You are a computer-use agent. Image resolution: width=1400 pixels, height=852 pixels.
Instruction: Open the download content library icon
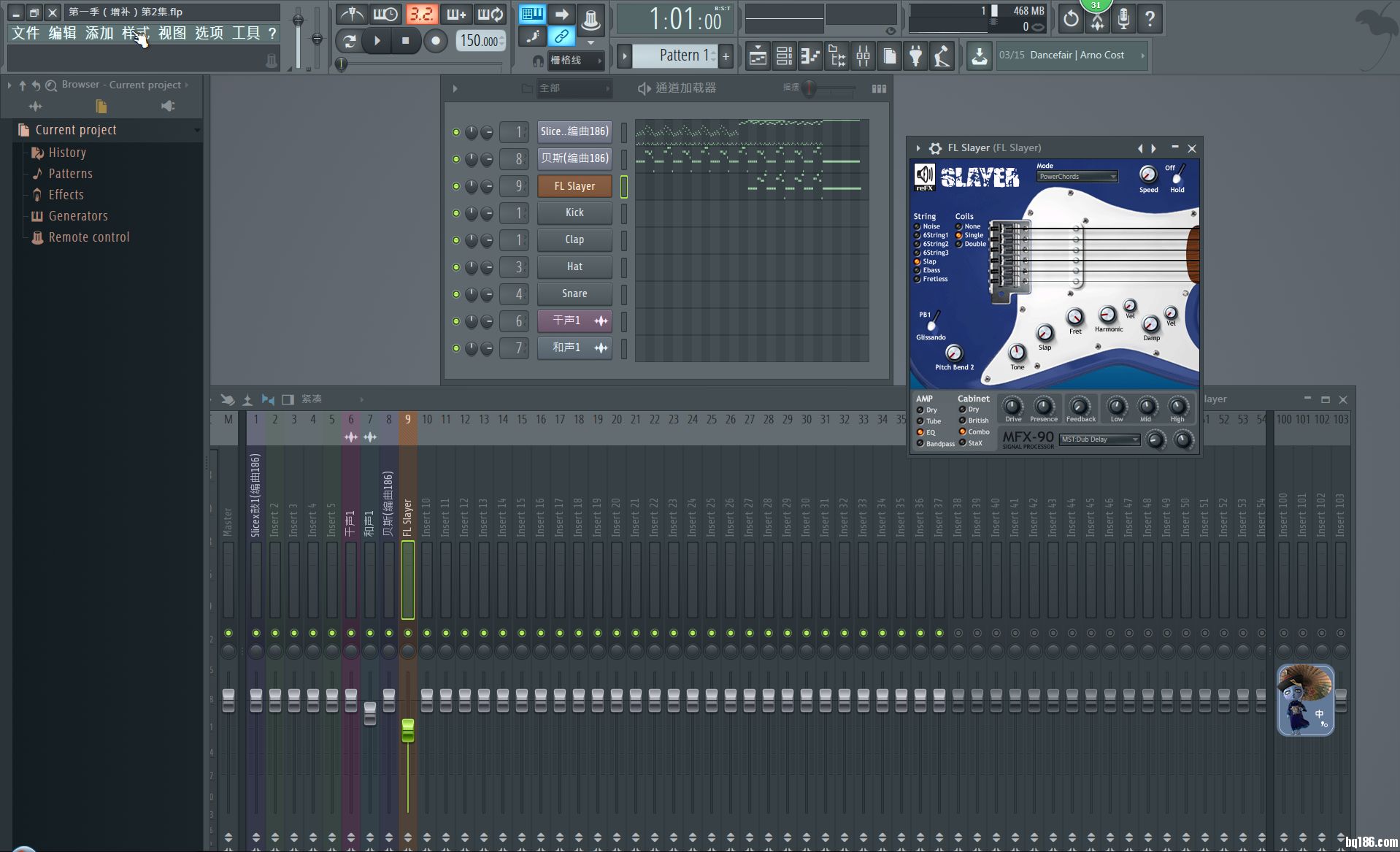tap(980, 55)
